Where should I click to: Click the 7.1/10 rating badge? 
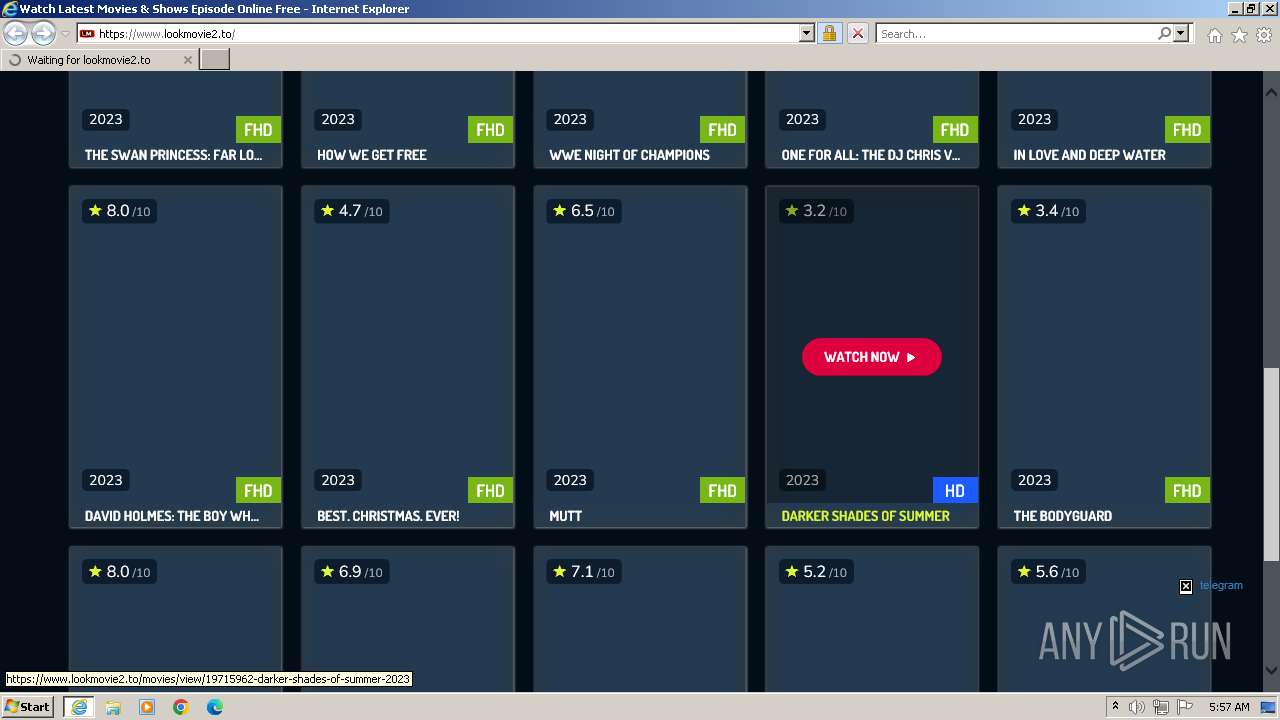click(583, 572)
